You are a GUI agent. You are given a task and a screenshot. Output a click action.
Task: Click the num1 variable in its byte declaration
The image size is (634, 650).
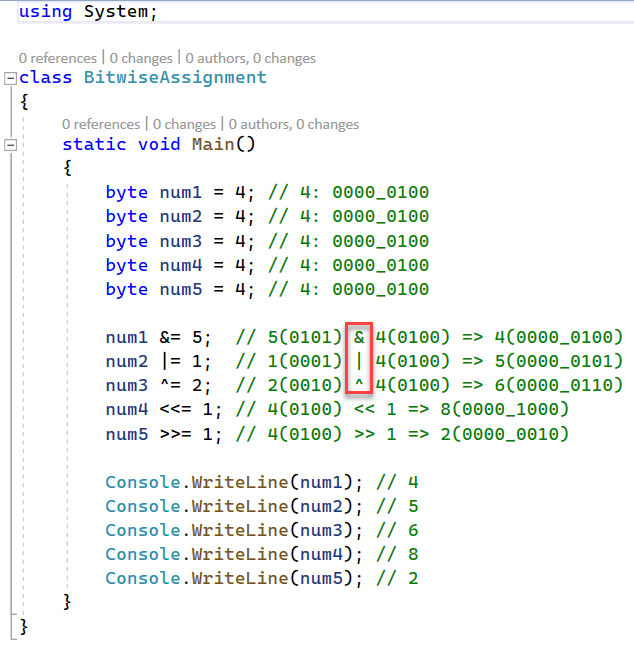click(x=181, y=192)
